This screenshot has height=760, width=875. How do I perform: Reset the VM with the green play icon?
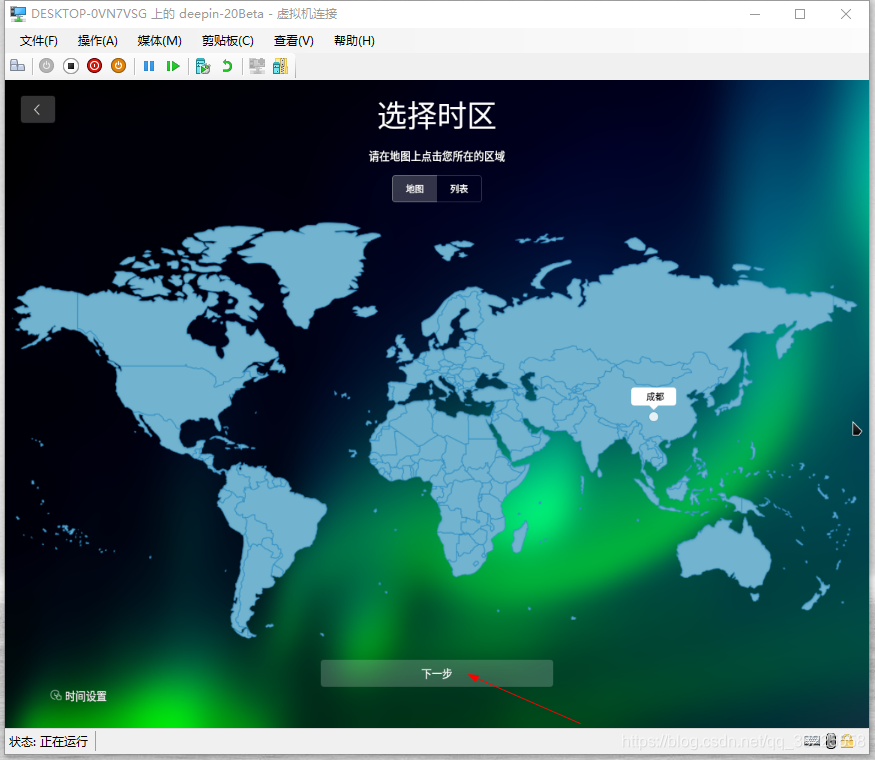173,66
